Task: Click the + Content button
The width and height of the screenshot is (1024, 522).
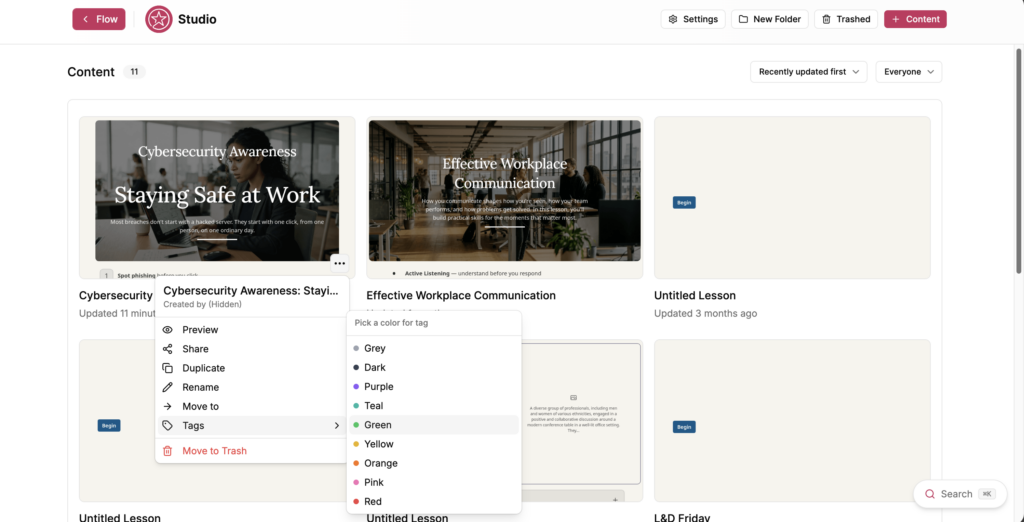Action: (915, 19)
